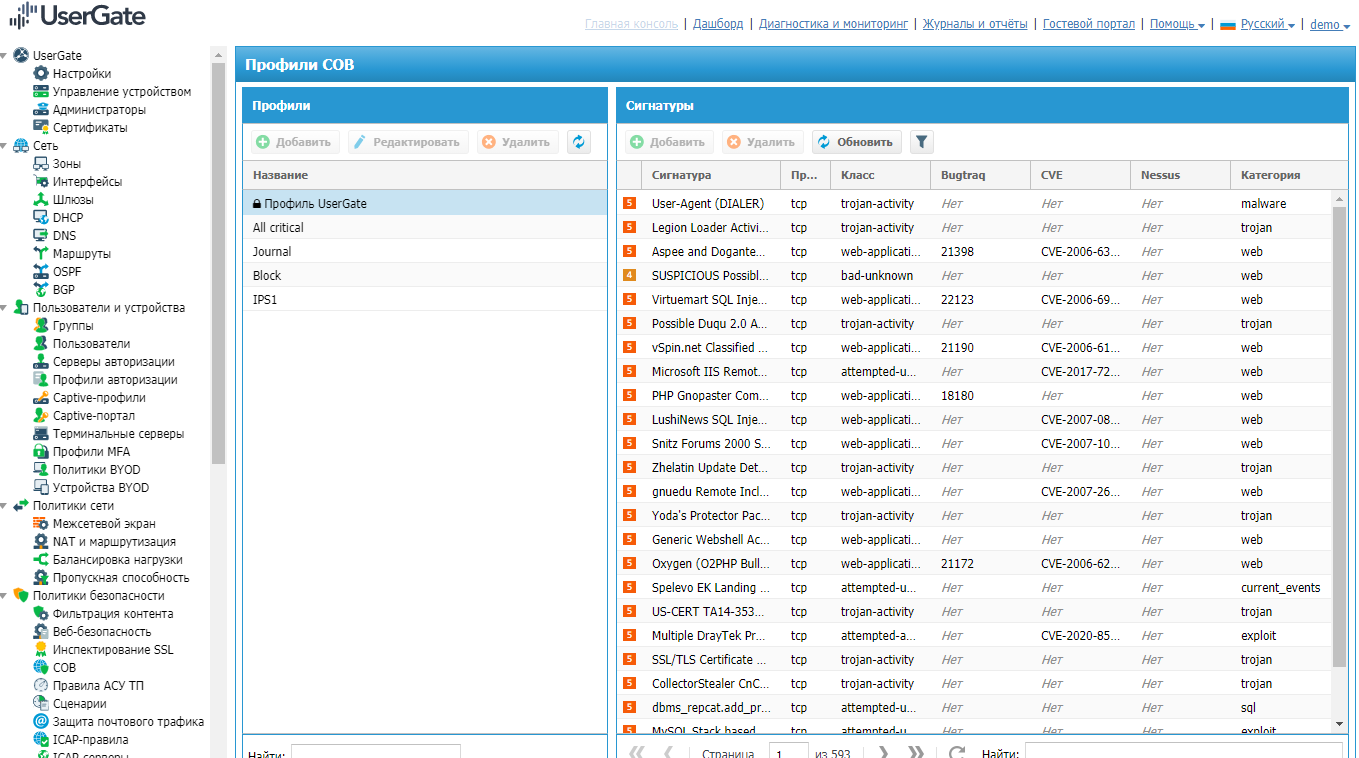Open Firewall (Межсетевой экран) in sidebar
The width and height of the screenshot is (1359, 758).
point(104,524)
